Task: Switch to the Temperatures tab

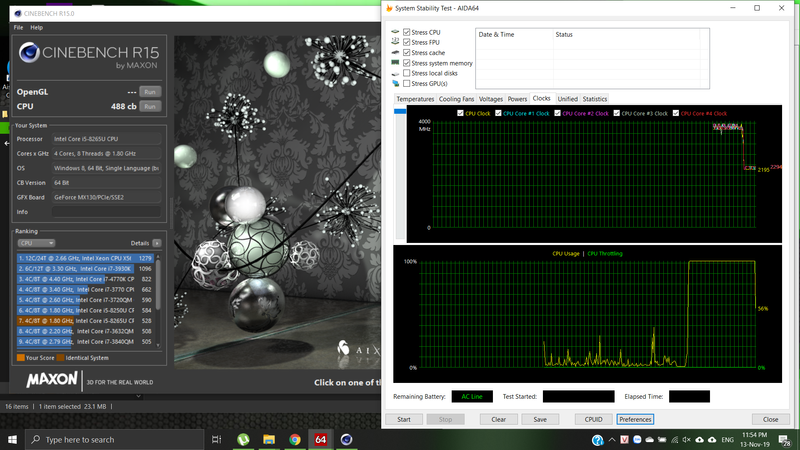Action: (x=415, y=99)
